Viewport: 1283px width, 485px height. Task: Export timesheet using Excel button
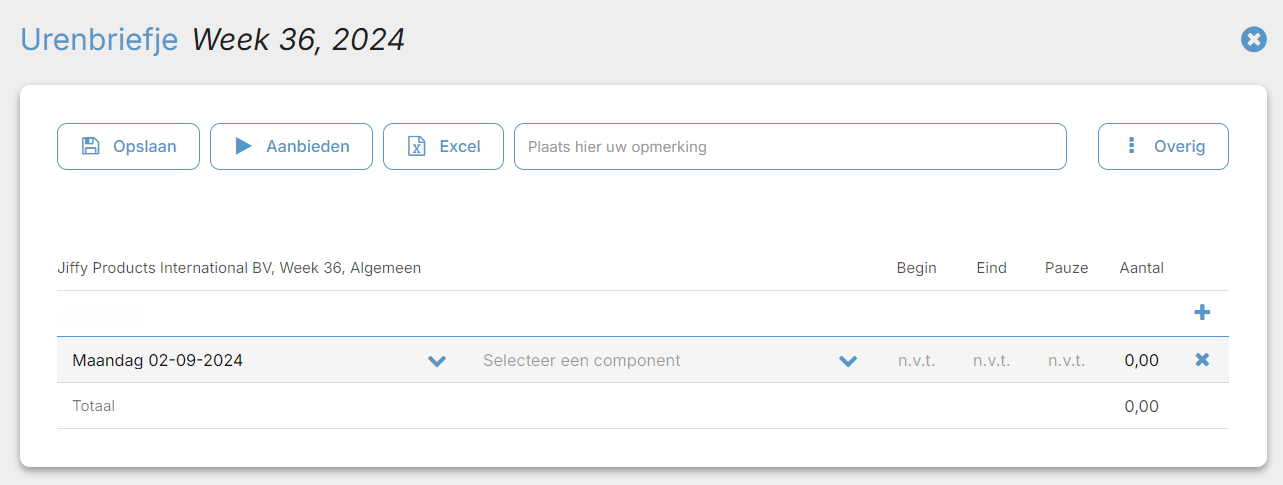point(443,146)
